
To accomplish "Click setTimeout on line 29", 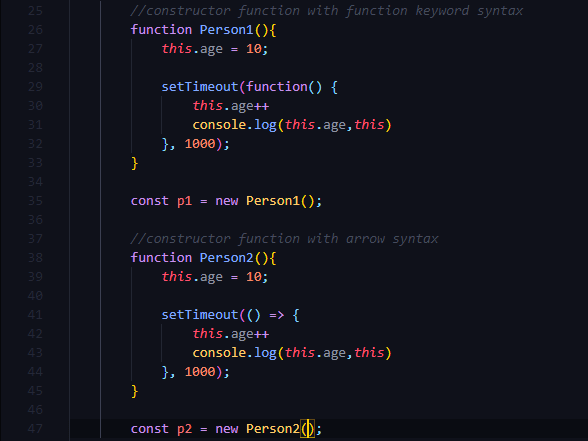I will click(200, 87).
